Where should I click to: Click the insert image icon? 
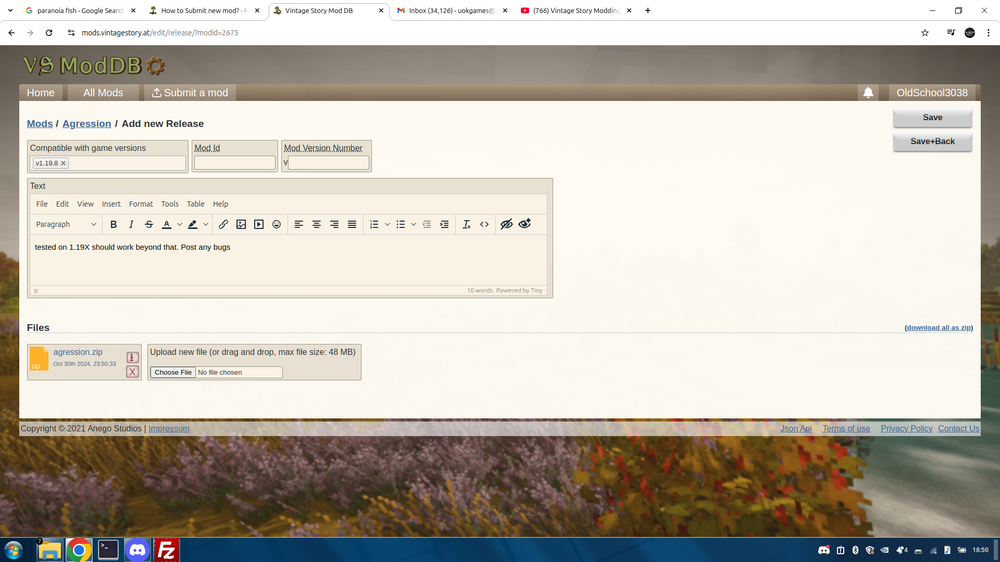coord(241,225)
